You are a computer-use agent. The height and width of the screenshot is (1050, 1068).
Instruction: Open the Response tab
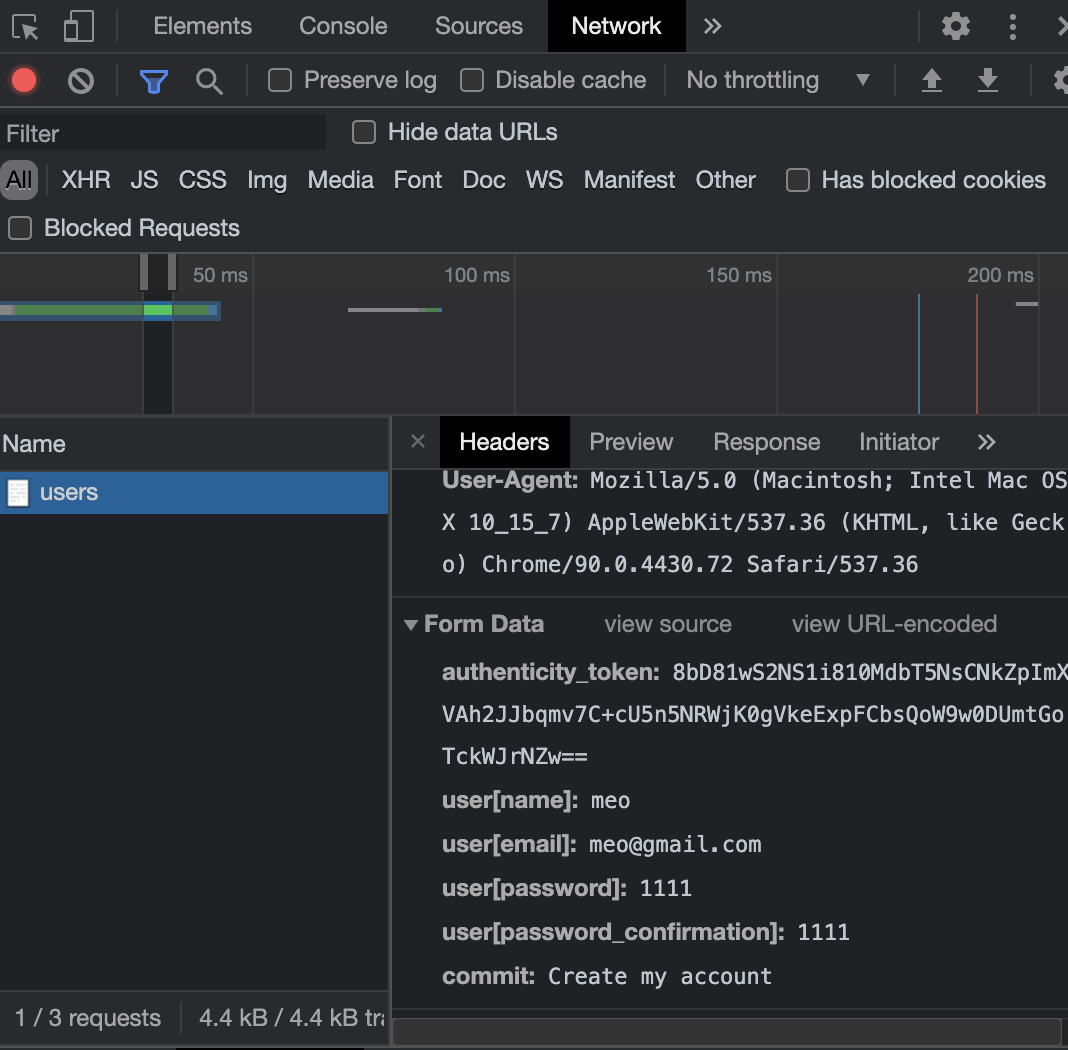[766, 442]
